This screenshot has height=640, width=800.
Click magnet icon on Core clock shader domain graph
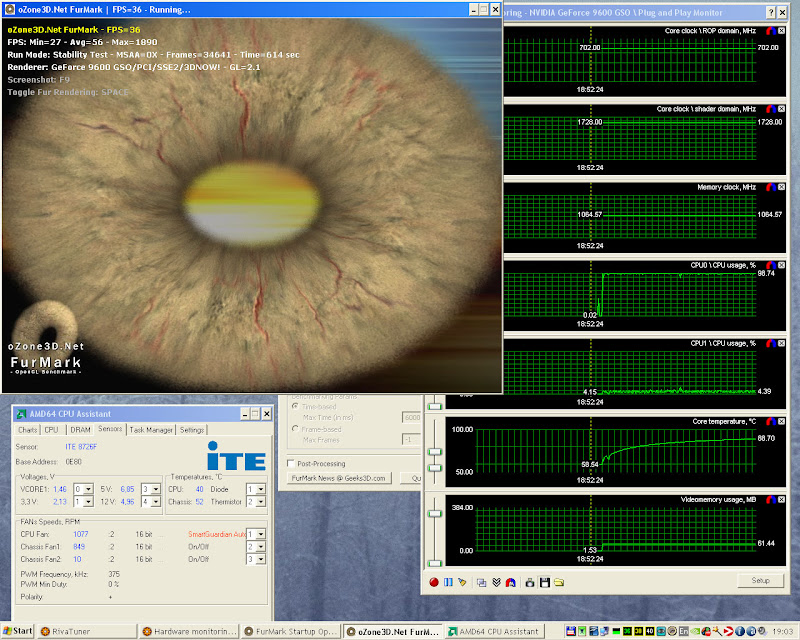click(x=771, y=109)
